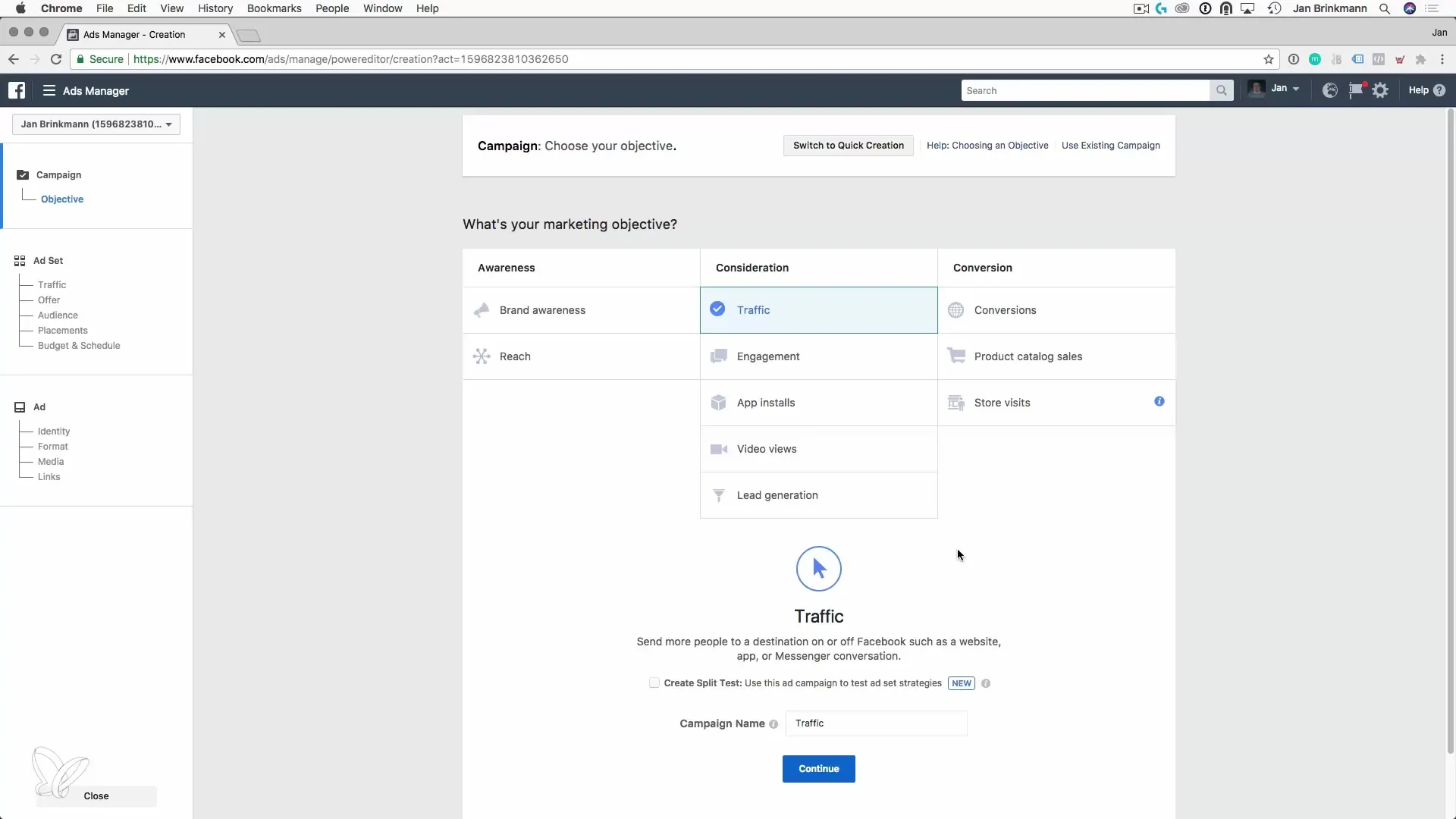
Task: Open the Window menu
Action: pyautogui.click(x=382, y=8)
